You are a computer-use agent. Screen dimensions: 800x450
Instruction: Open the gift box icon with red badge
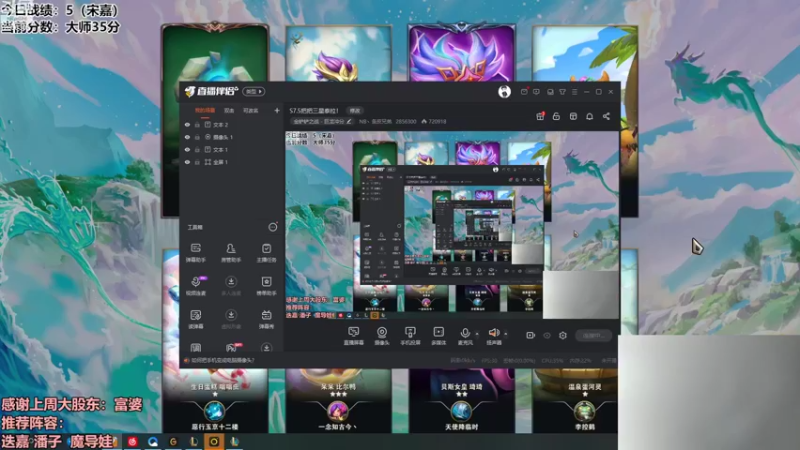point(540,116)
